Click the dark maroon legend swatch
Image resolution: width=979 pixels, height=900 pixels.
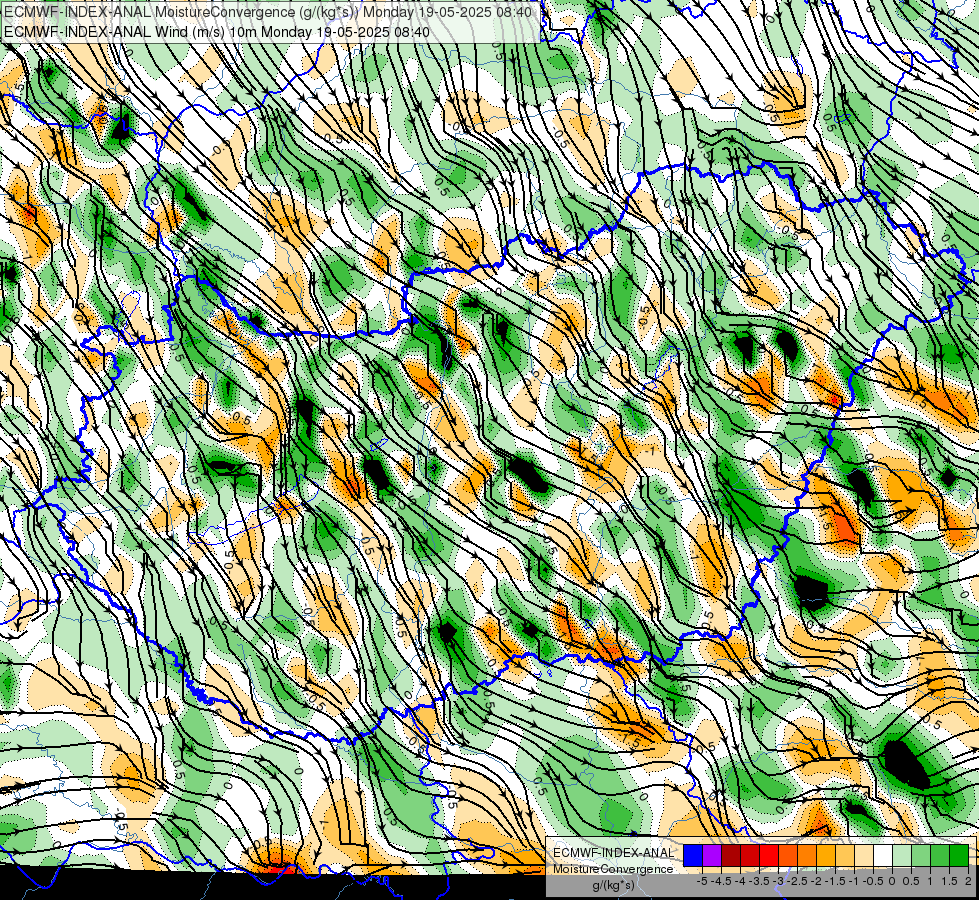(x=731, y=856)
